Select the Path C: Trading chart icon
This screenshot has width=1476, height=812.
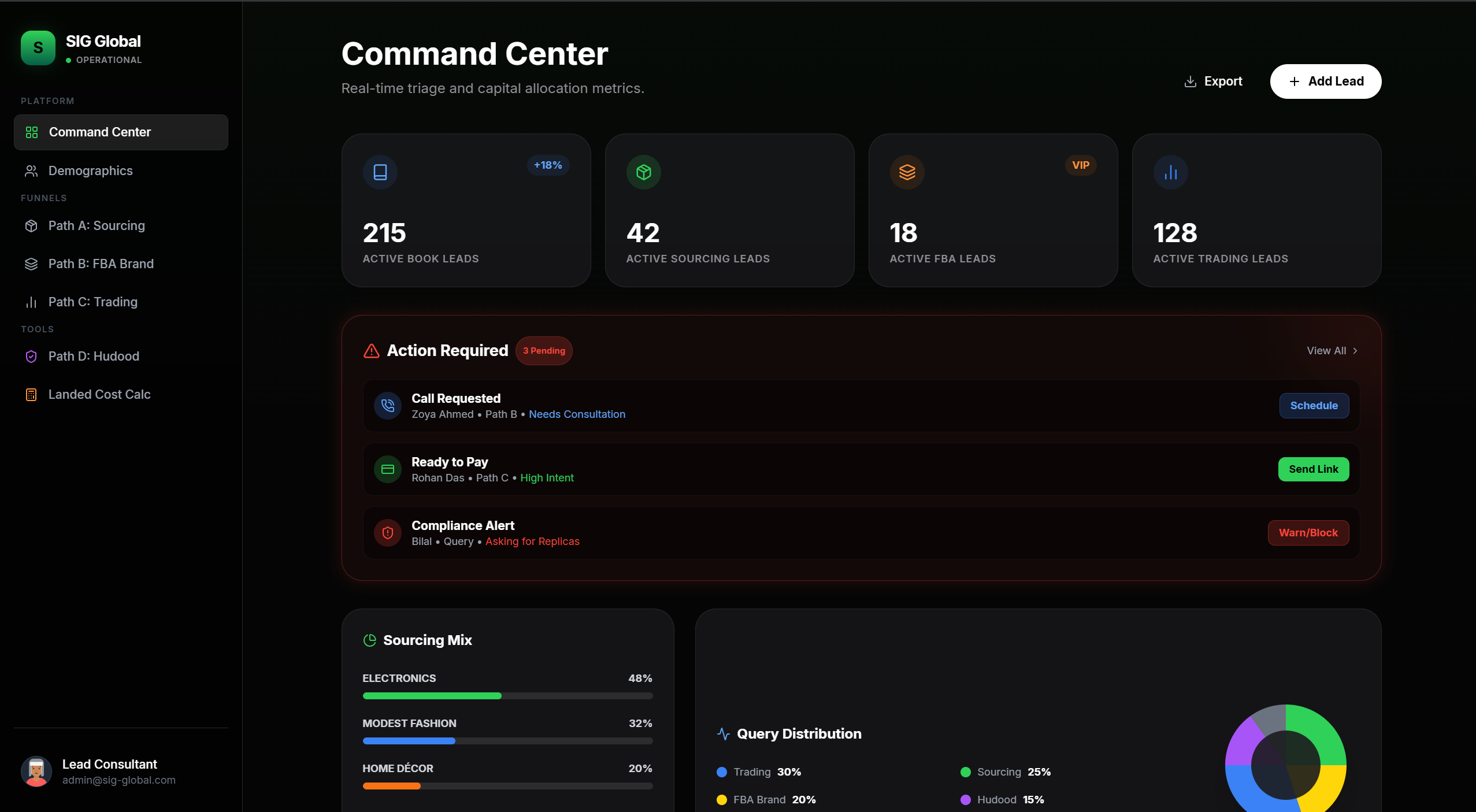[32, 302]
